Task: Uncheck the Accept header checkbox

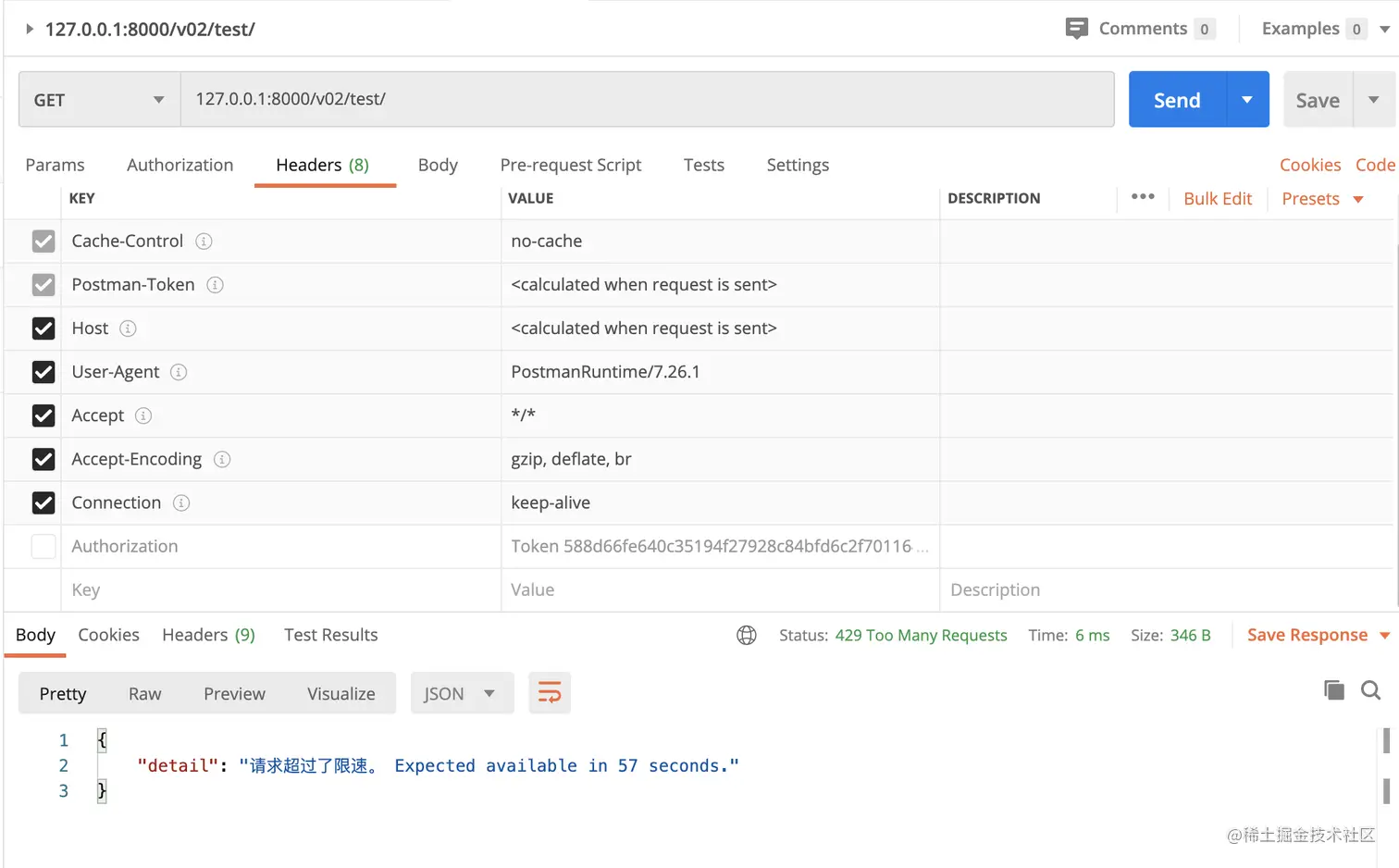Action: coord(43,415)
